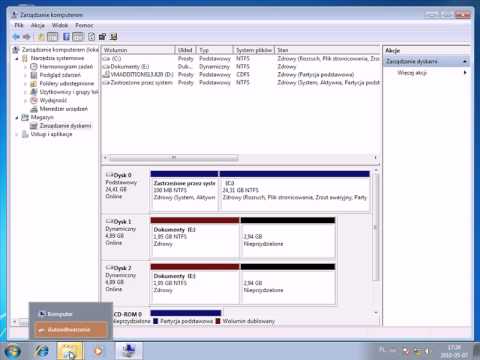Image resolution: width=480 pixels, height=360 pixels.
Task: Click the Forward arrow in the toolbar
Action: click(27, 37)
